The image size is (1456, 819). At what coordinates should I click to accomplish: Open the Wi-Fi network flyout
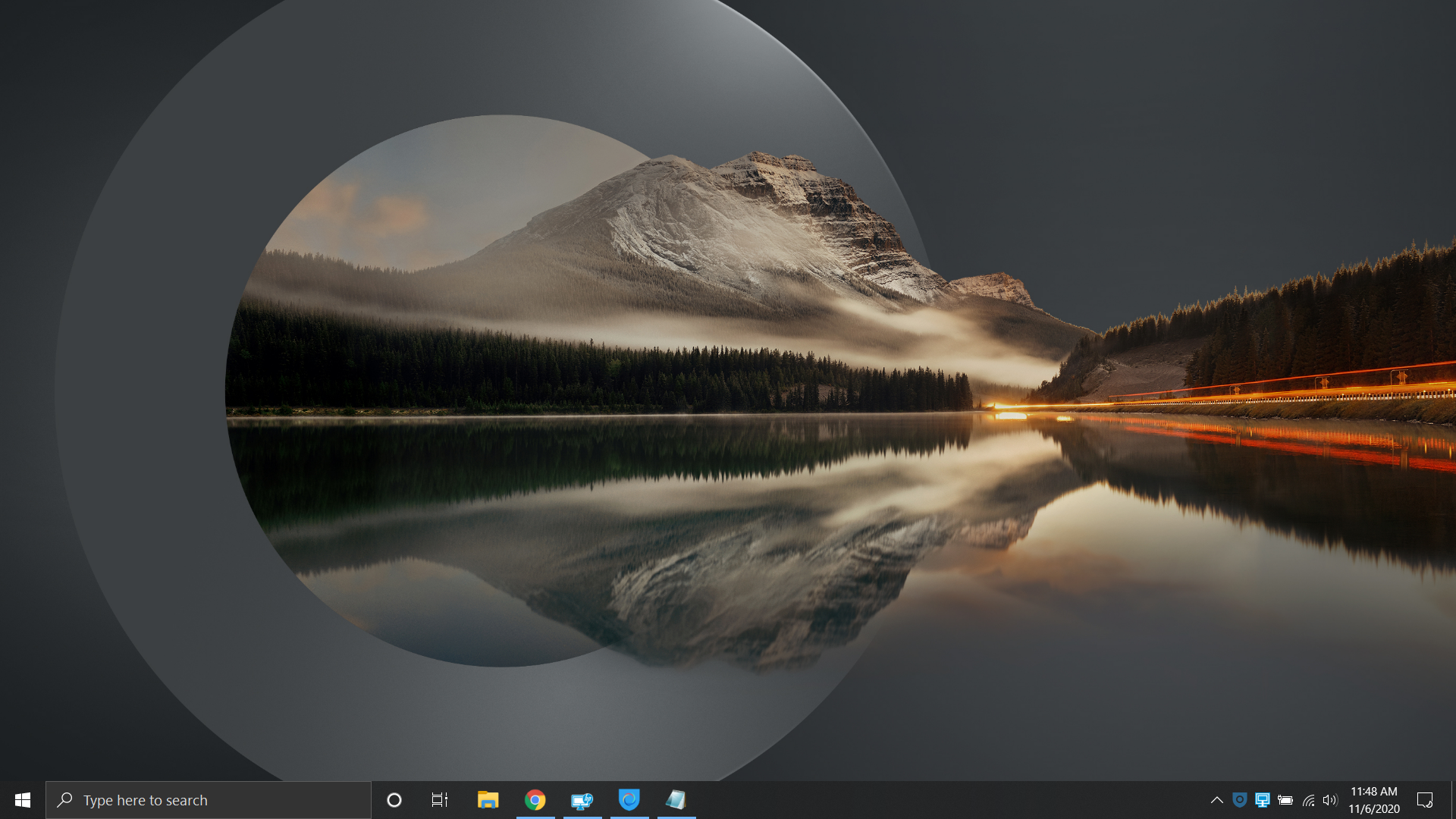point(1309,800)
